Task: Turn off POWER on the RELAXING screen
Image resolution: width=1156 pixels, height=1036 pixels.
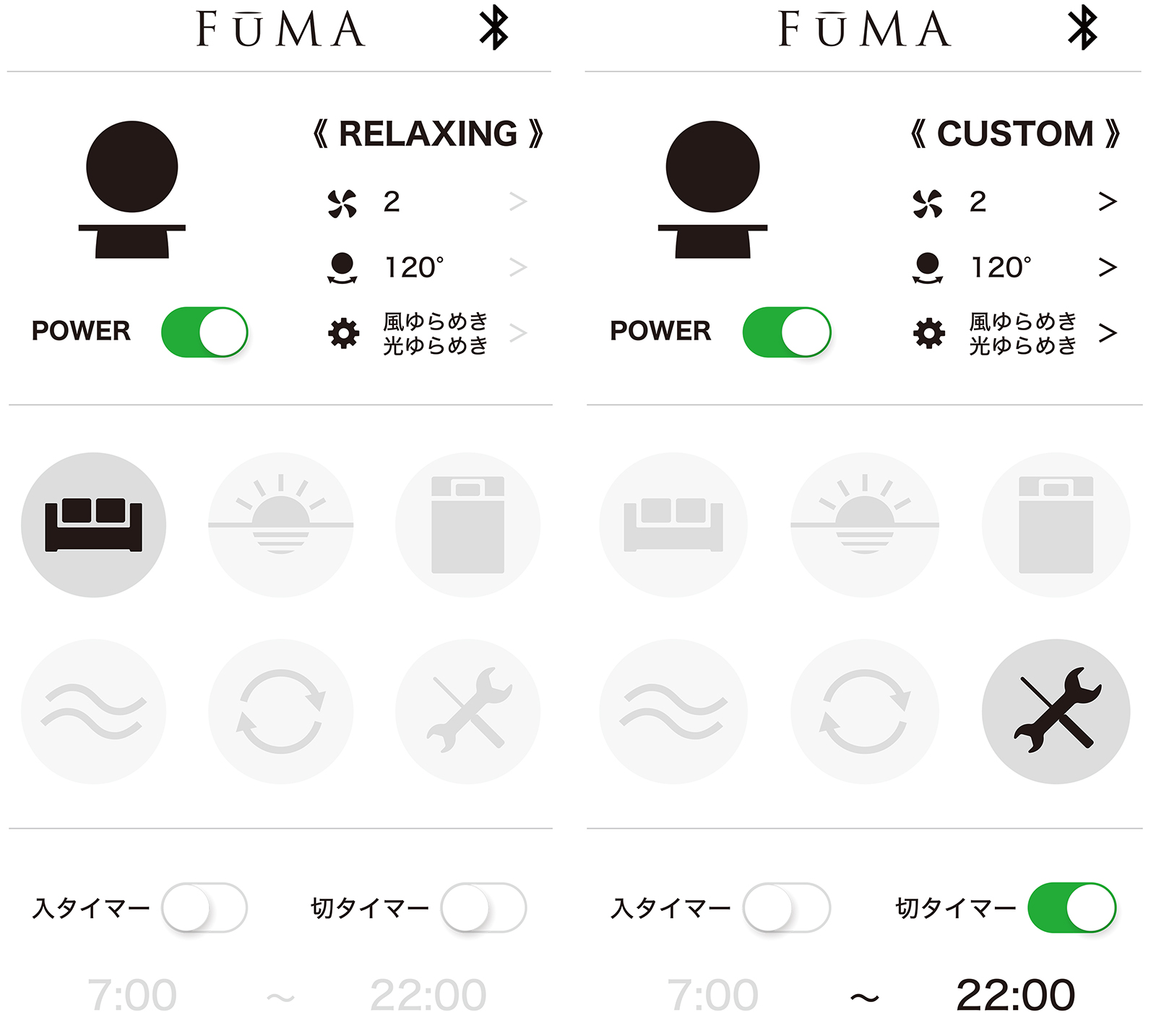Action: (204, 332)
